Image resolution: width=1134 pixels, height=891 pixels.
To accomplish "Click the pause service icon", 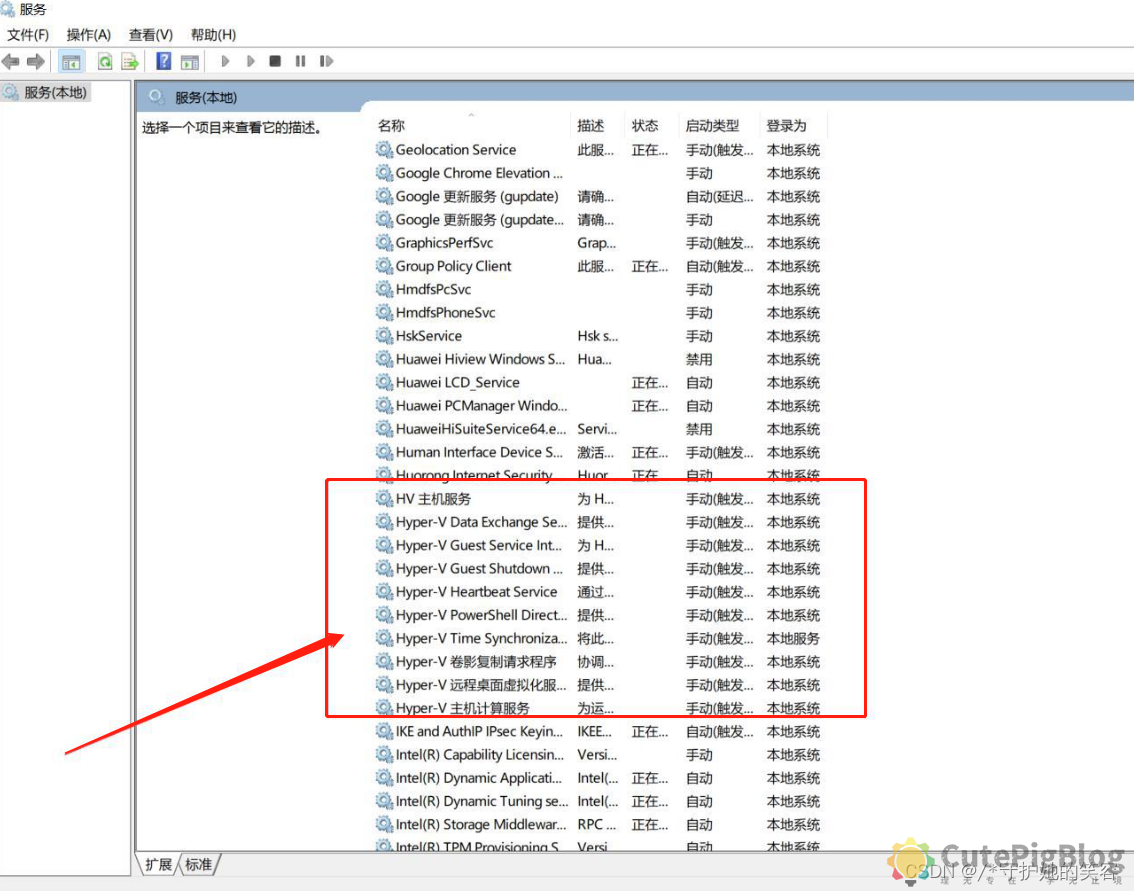I will tap(299, 61).
